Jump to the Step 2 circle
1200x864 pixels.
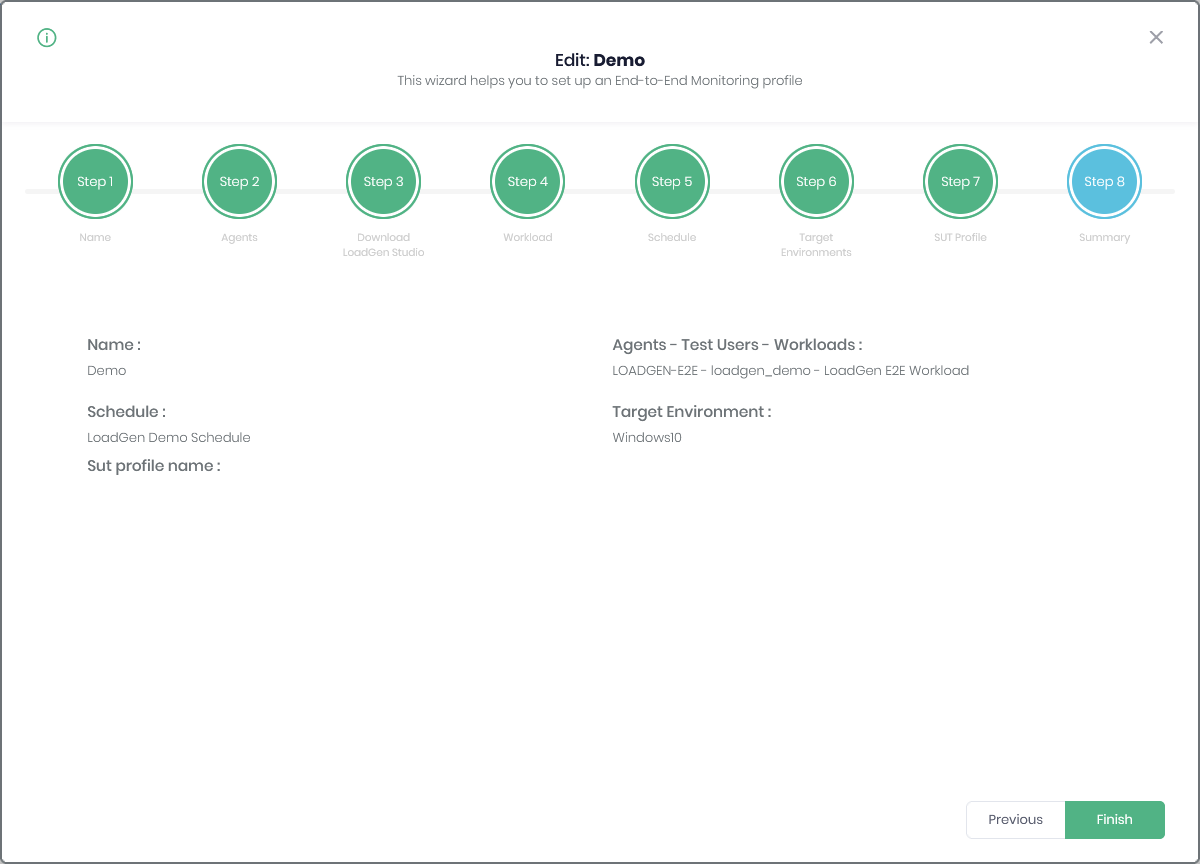(239, 182)
